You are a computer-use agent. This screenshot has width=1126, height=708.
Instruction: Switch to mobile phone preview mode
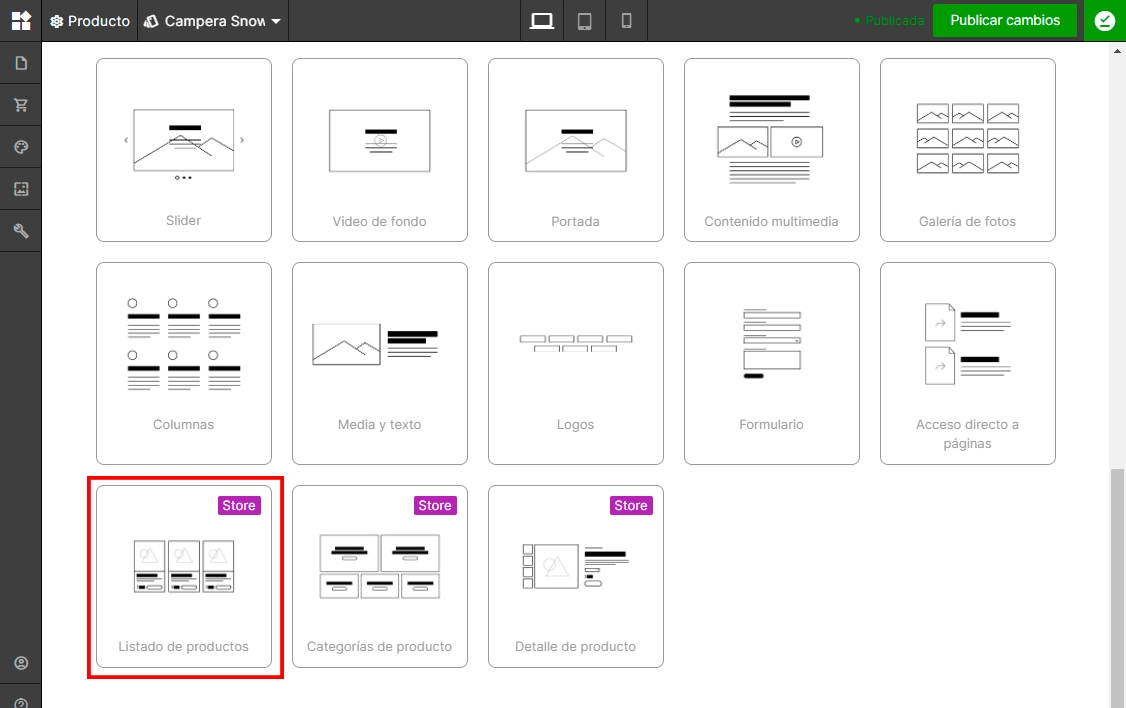pyautogui.click(x=626, y=21)
